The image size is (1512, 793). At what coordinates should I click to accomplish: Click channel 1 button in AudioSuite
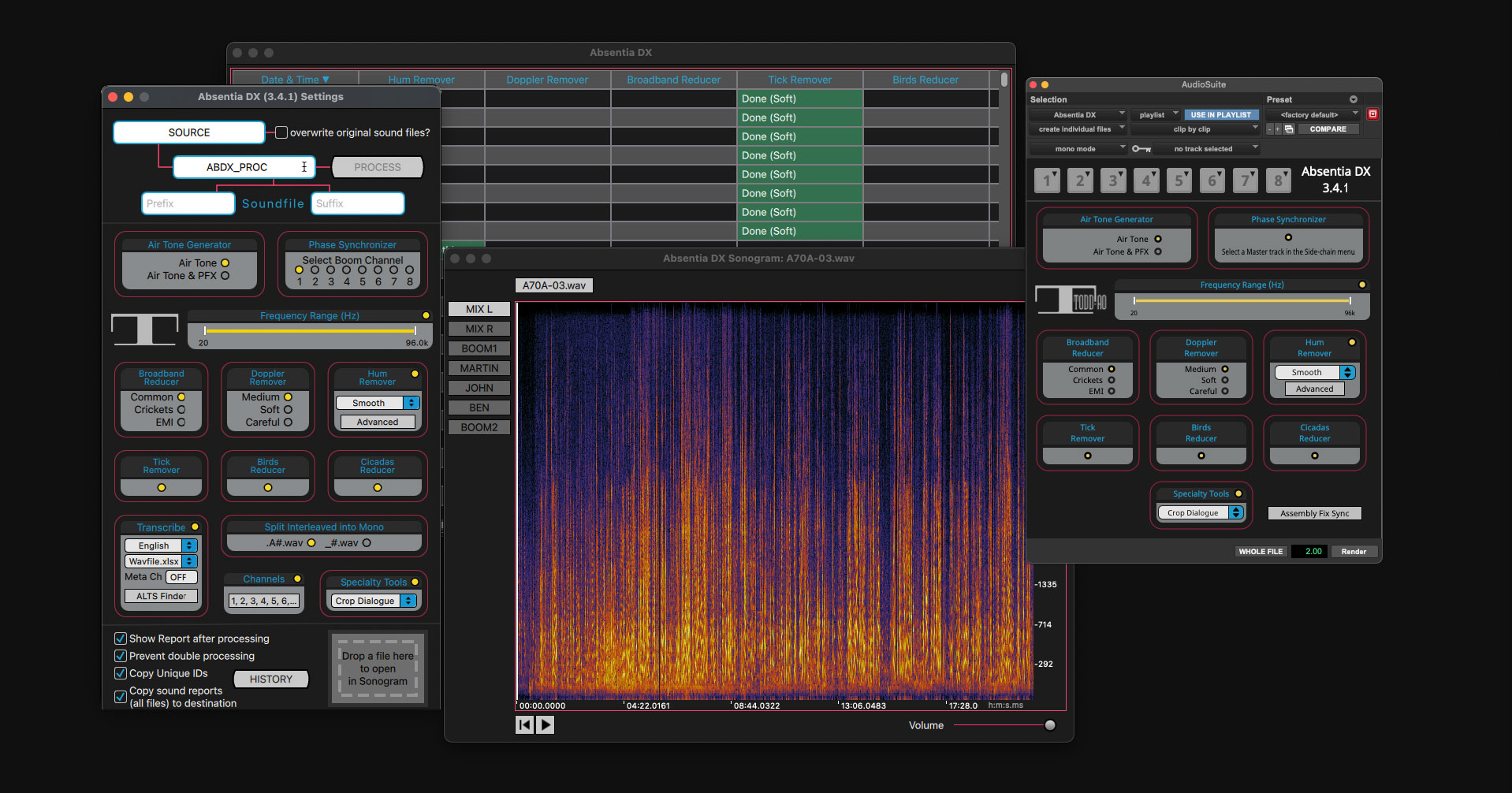1047,181
